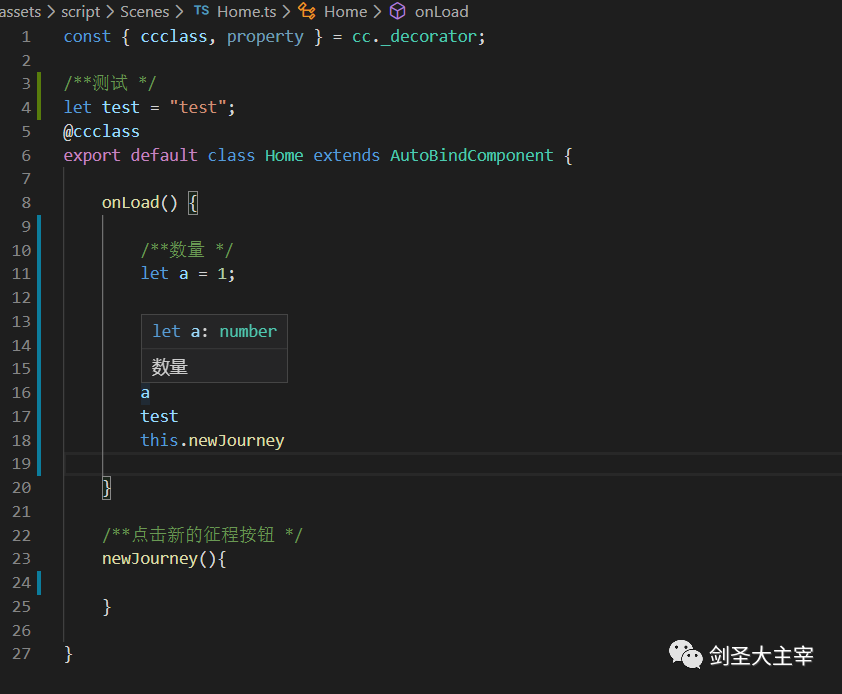Click 'let a: number' in hover tooltip
The height and width of the screenshot is (694, 842).
tap(214, 331)
